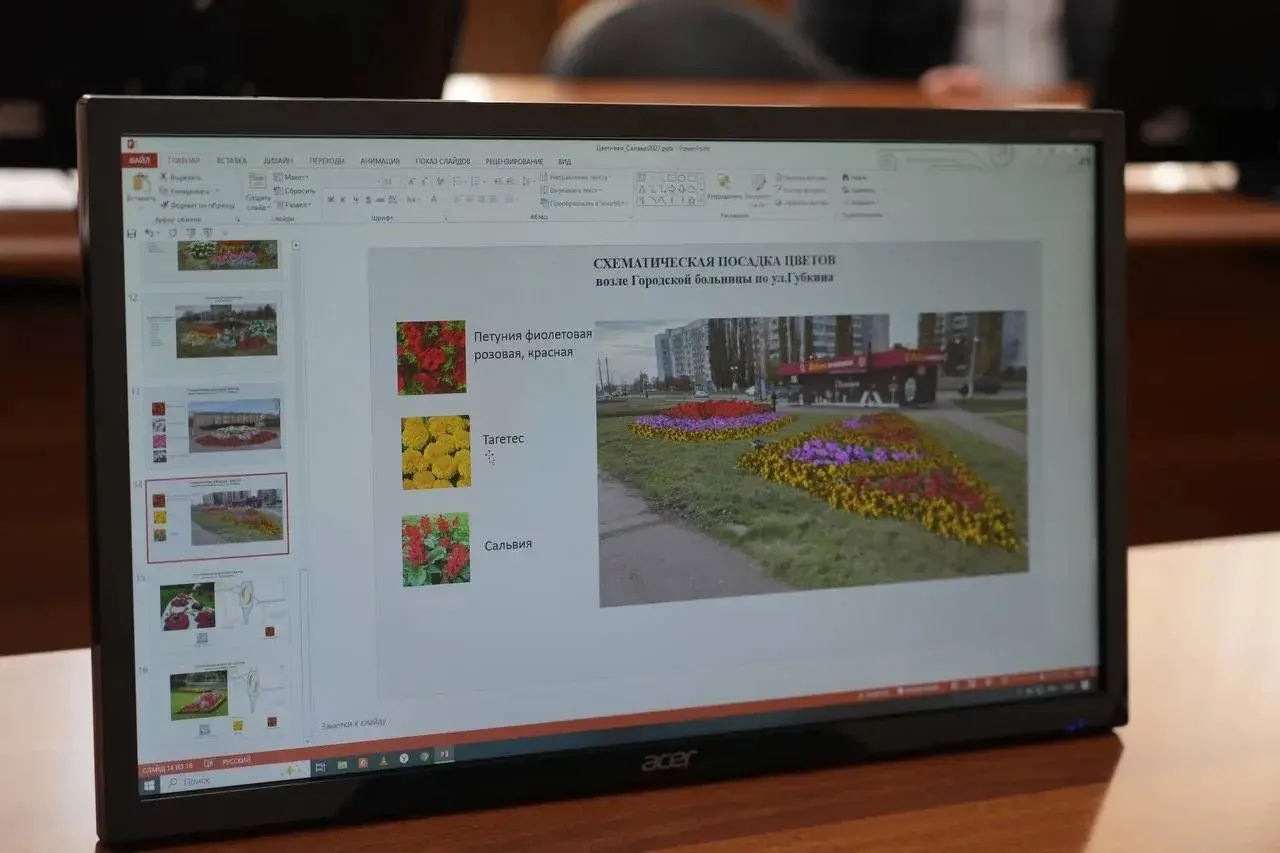Click the yellow marigold picture on slide

point(436,452)
